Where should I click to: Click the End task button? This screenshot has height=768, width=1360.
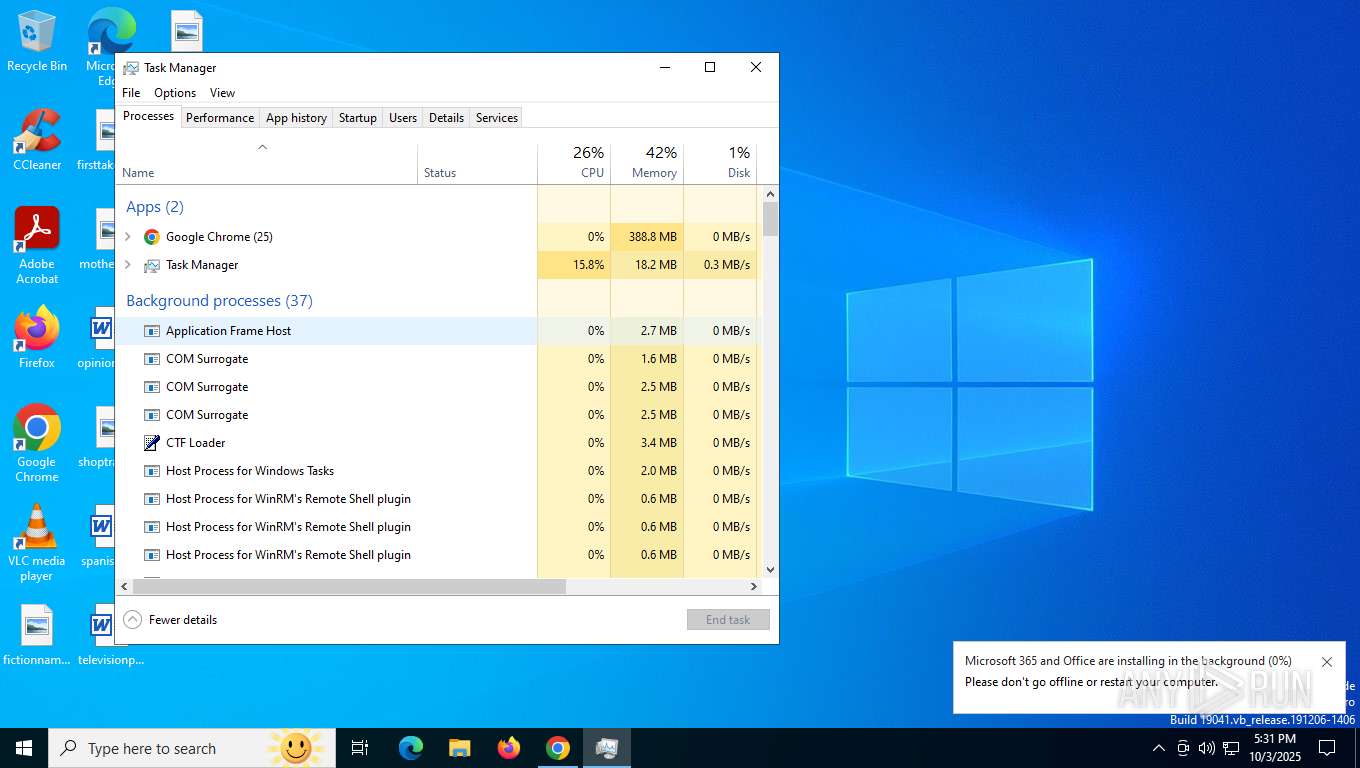click(x=728, y=620)
